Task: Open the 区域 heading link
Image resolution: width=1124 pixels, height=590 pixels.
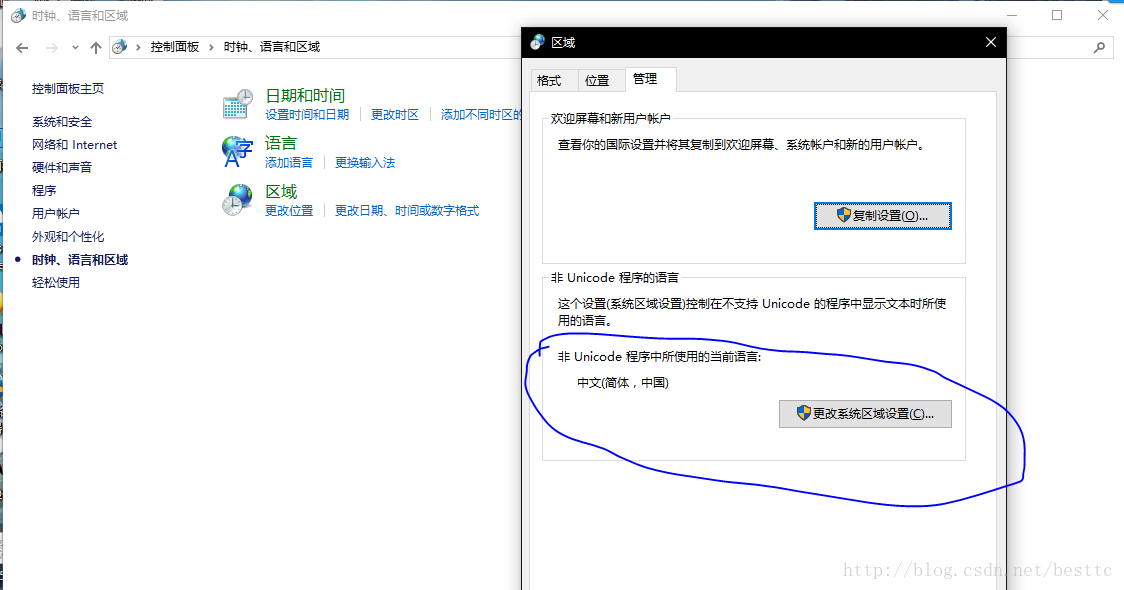Action: [281, 191]
